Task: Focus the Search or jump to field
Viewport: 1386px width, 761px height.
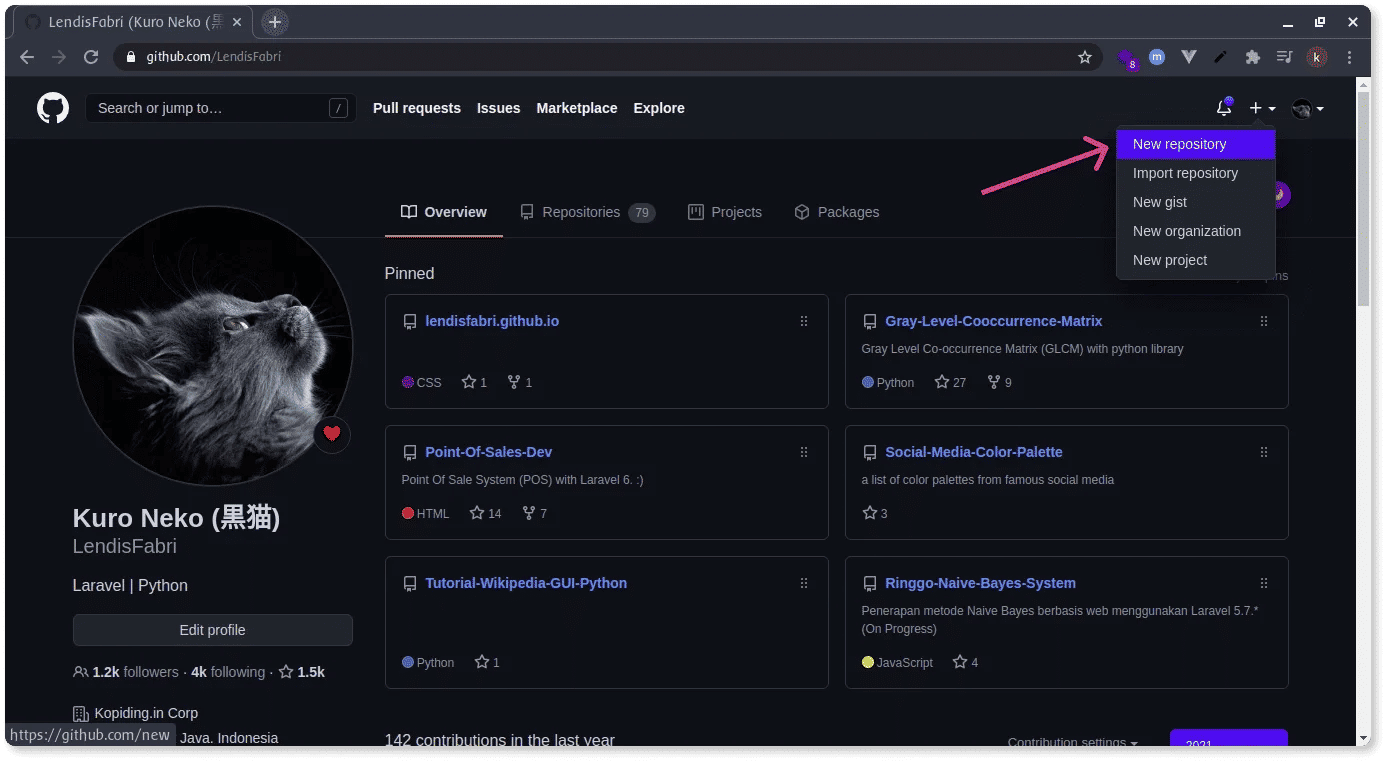Action: pyautogui.click(x=221, y=108)
